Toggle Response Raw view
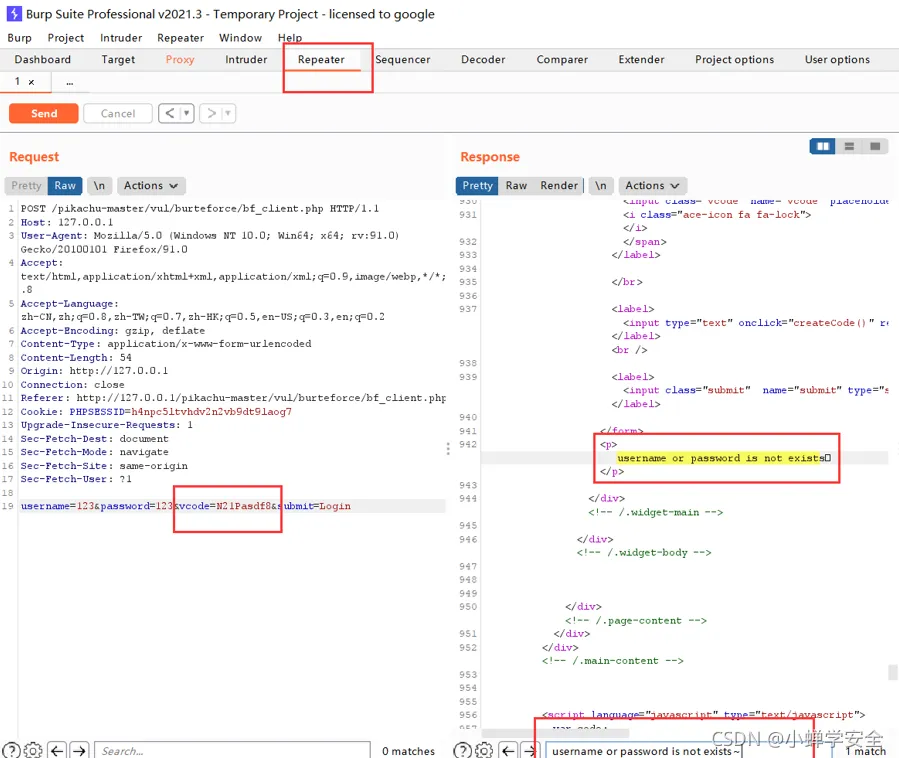This screenshot has width=899, height=758. point(516,185)
